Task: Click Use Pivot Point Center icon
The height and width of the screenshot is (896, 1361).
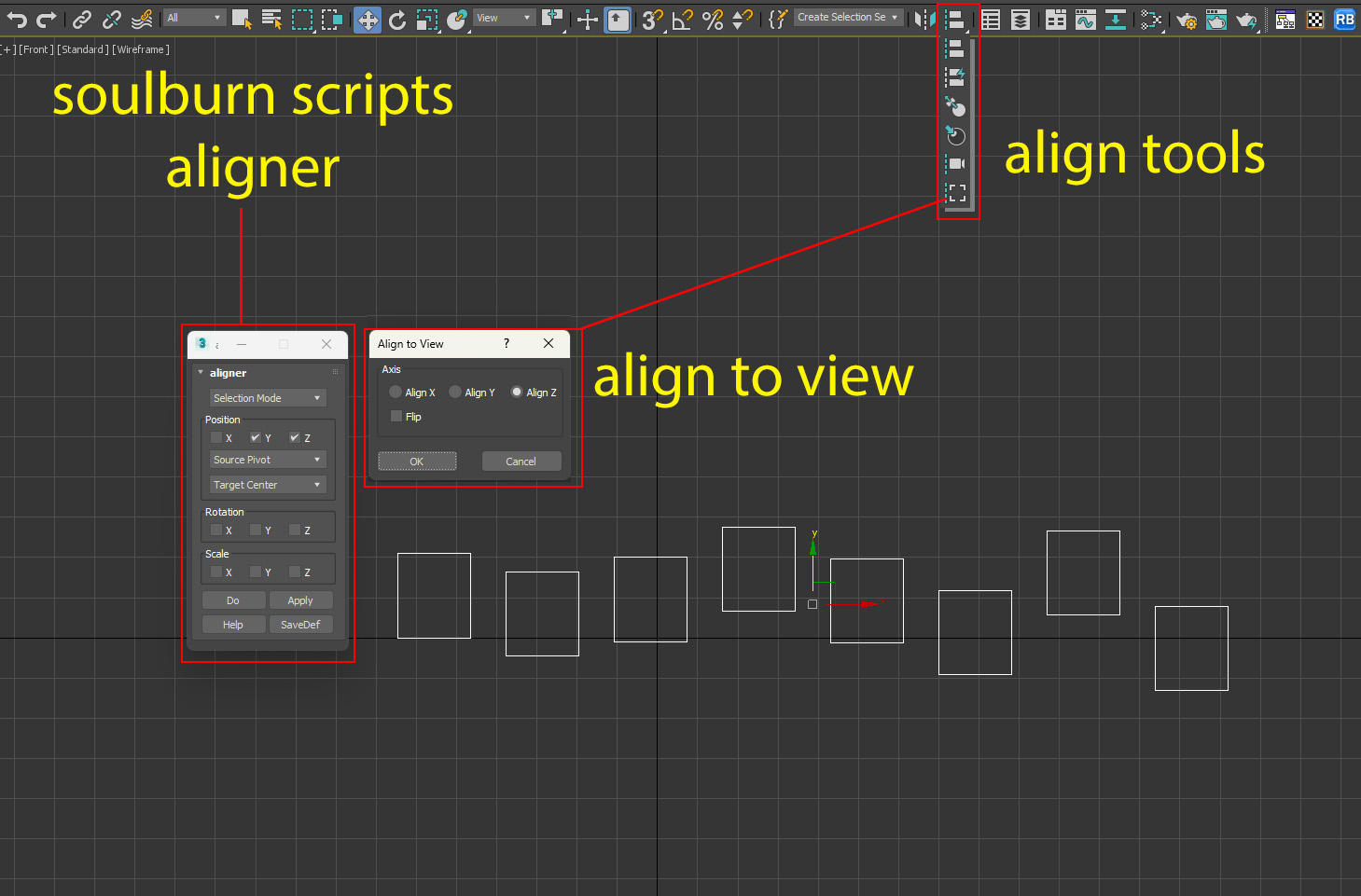Action: tap(552, 19)
